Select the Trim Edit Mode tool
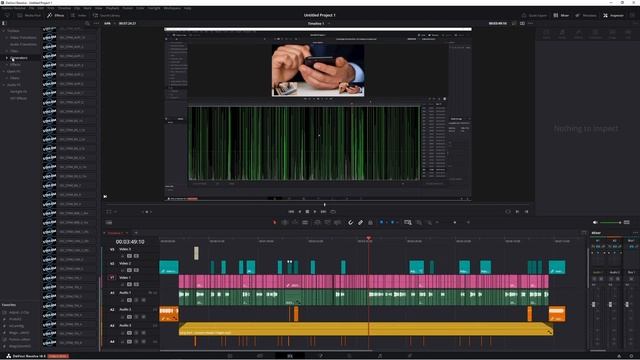Image resolution: width=640 pixels, height=360 pixels. click(285, 222)
